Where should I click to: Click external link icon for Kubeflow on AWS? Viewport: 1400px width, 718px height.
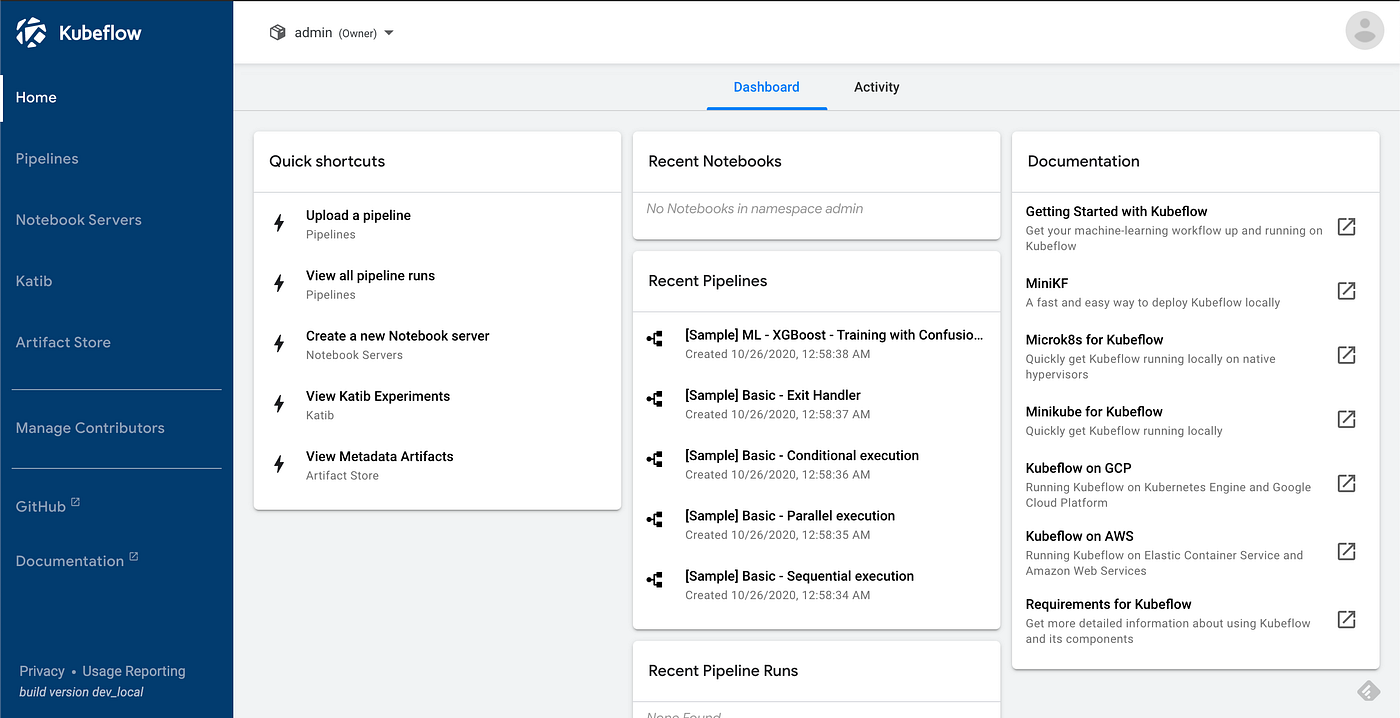pos(1346,552)
